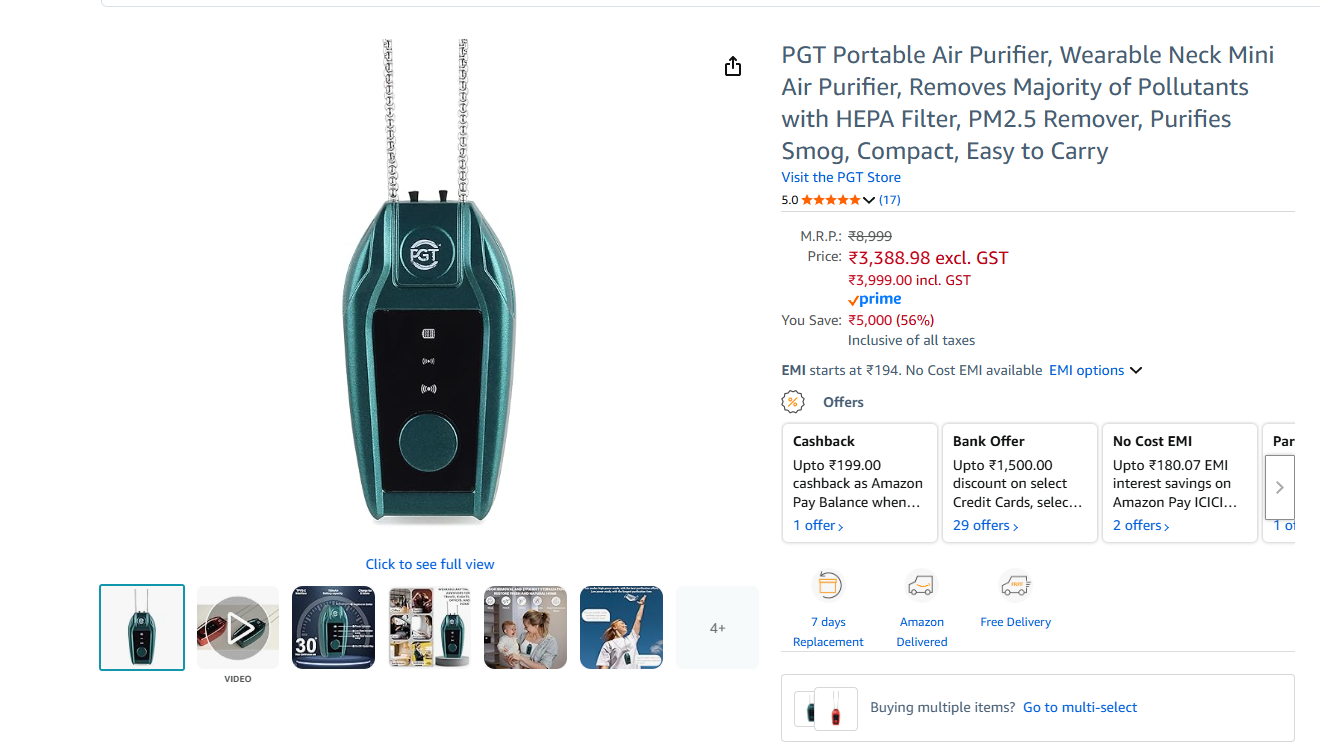Open the 17 customer reviews link
1320x752 pixels.
point(890,200)
